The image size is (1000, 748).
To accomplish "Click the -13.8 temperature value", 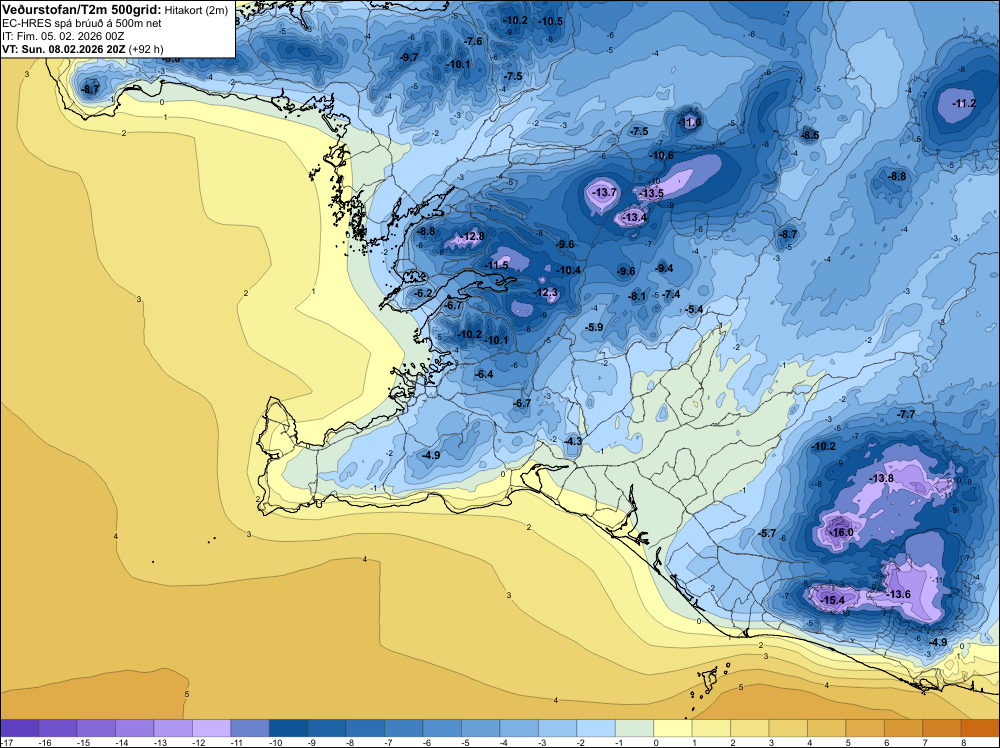I will (881, 478).
